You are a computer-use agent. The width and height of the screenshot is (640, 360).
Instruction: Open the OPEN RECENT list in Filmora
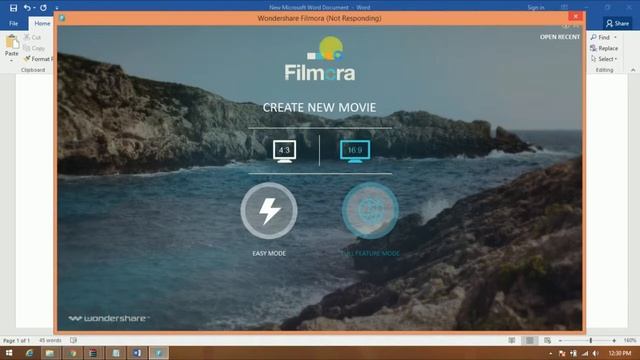click(x=560, y=37)
